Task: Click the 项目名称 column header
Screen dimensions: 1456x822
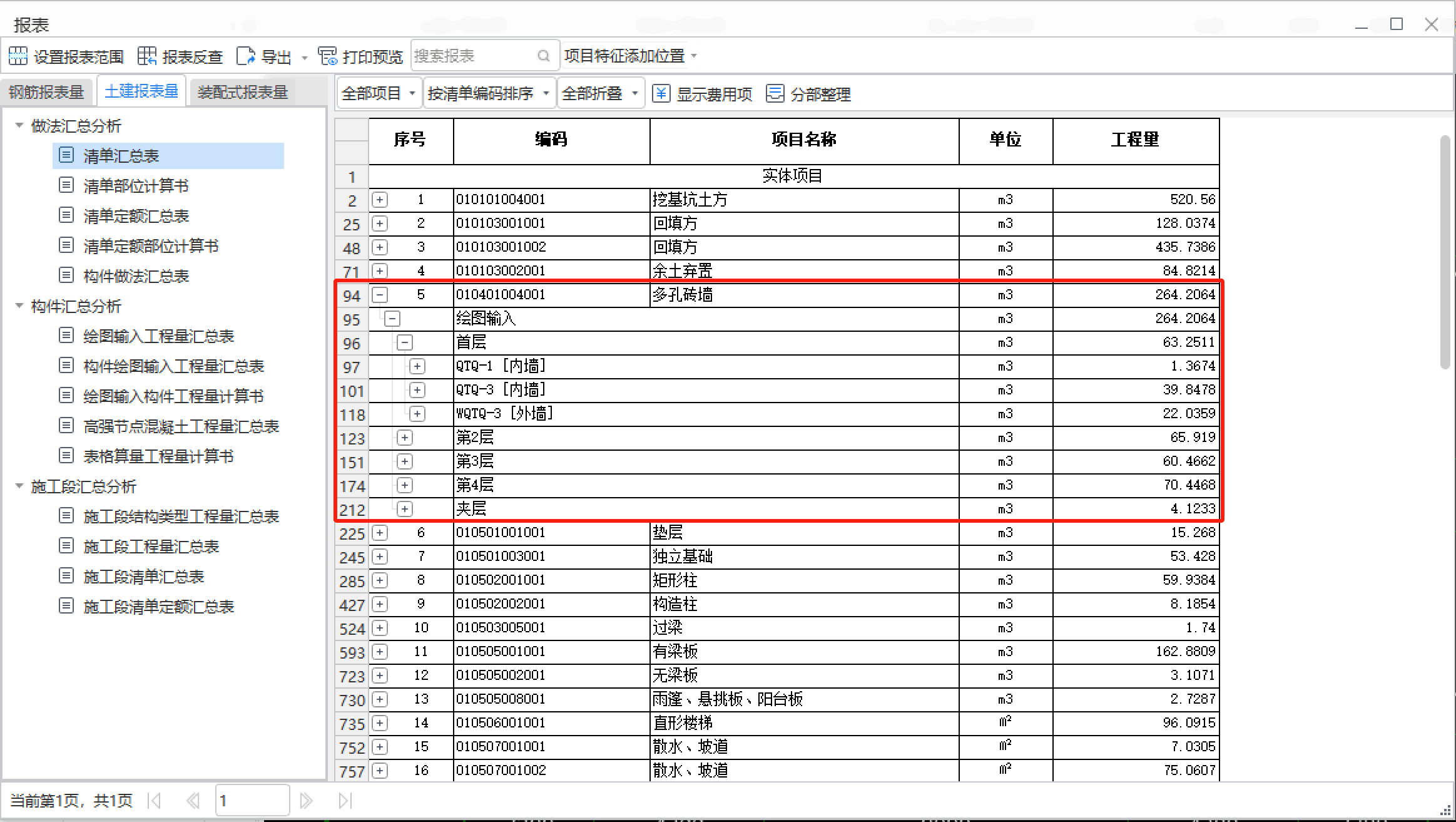Action: 804,140
